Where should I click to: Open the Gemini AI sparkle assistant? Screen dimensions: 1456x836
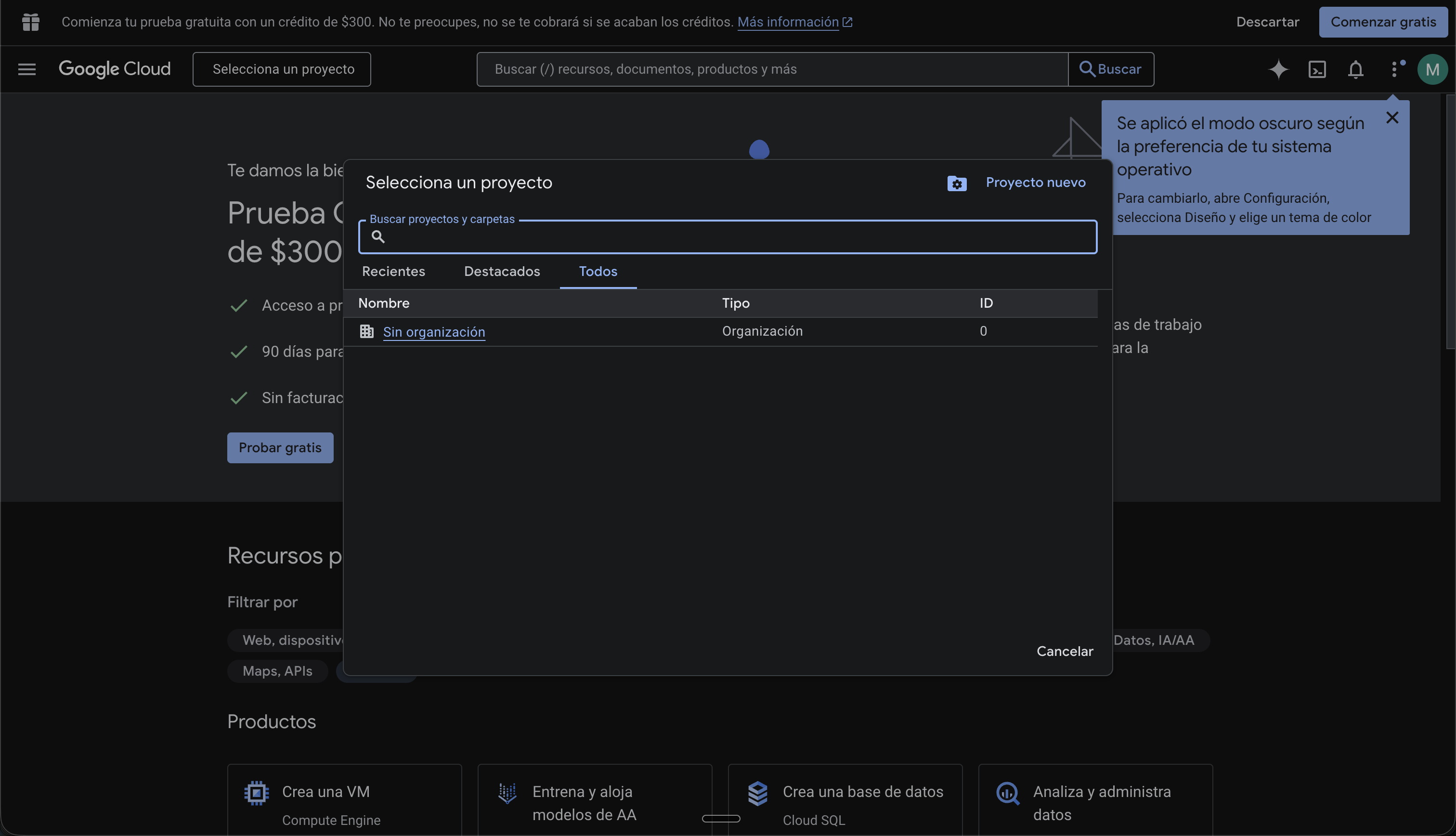click(1278, 69)
